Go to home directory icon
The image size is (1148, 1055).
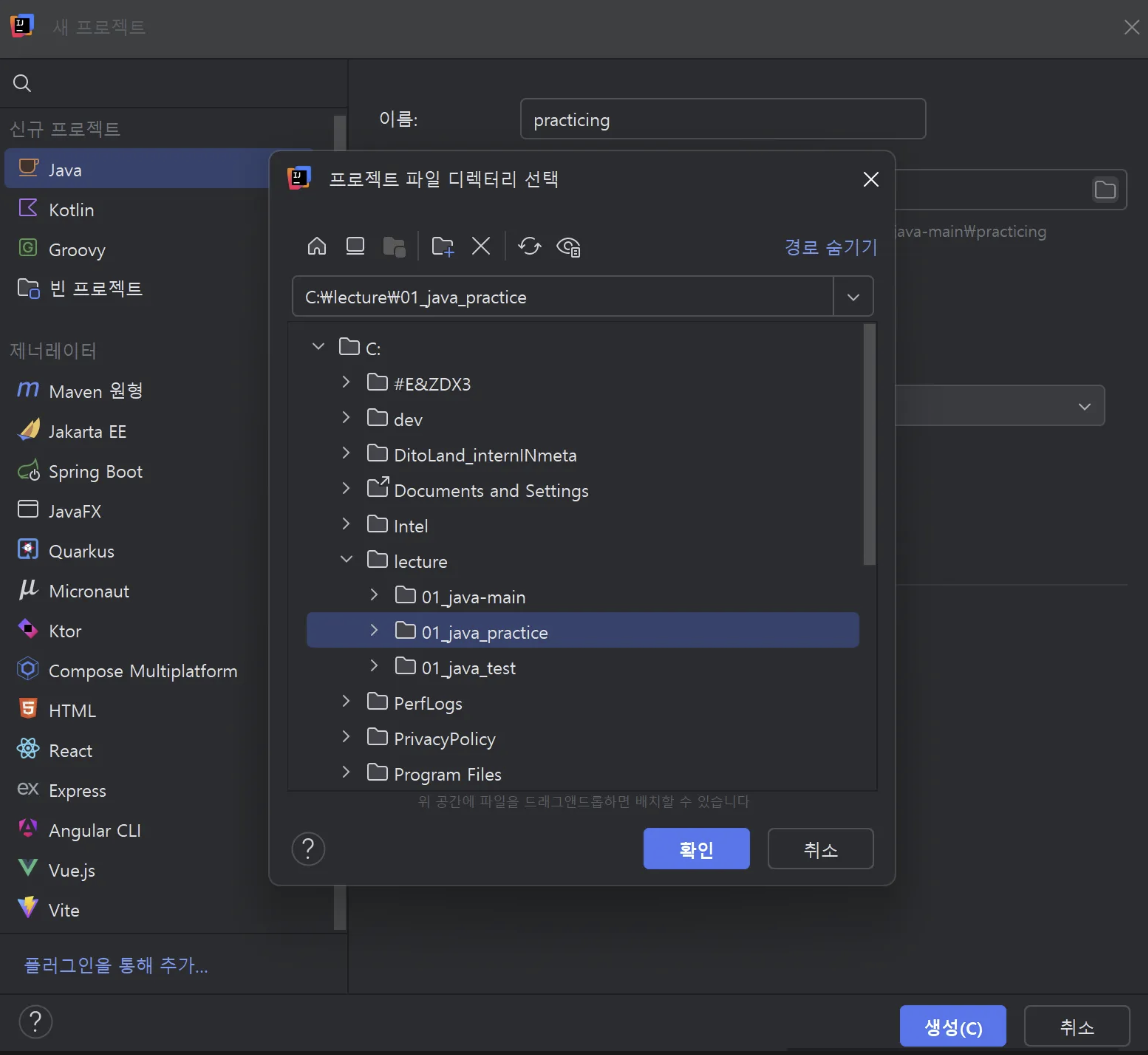[316, 246]
